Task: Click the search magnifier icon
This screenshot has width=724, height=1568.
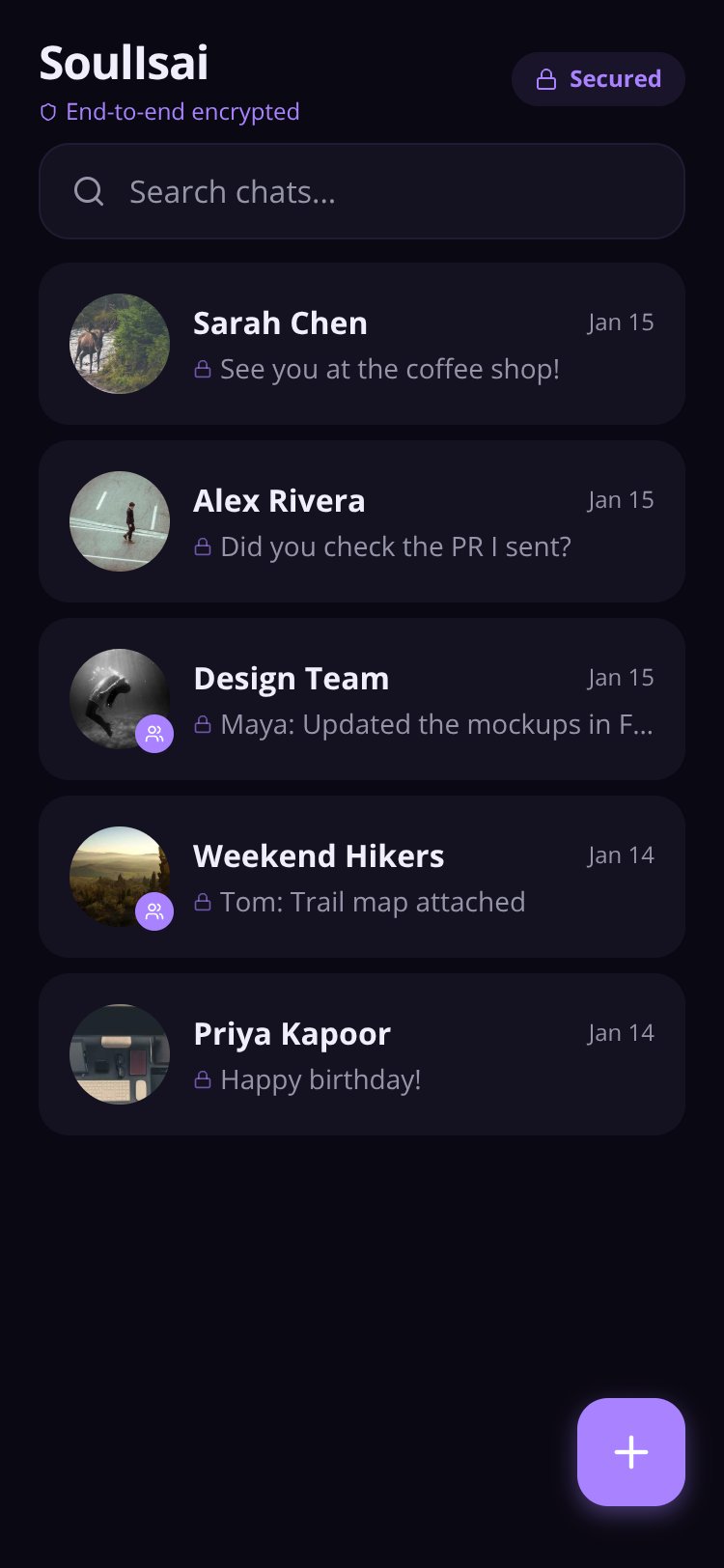Action: (89, 191)
